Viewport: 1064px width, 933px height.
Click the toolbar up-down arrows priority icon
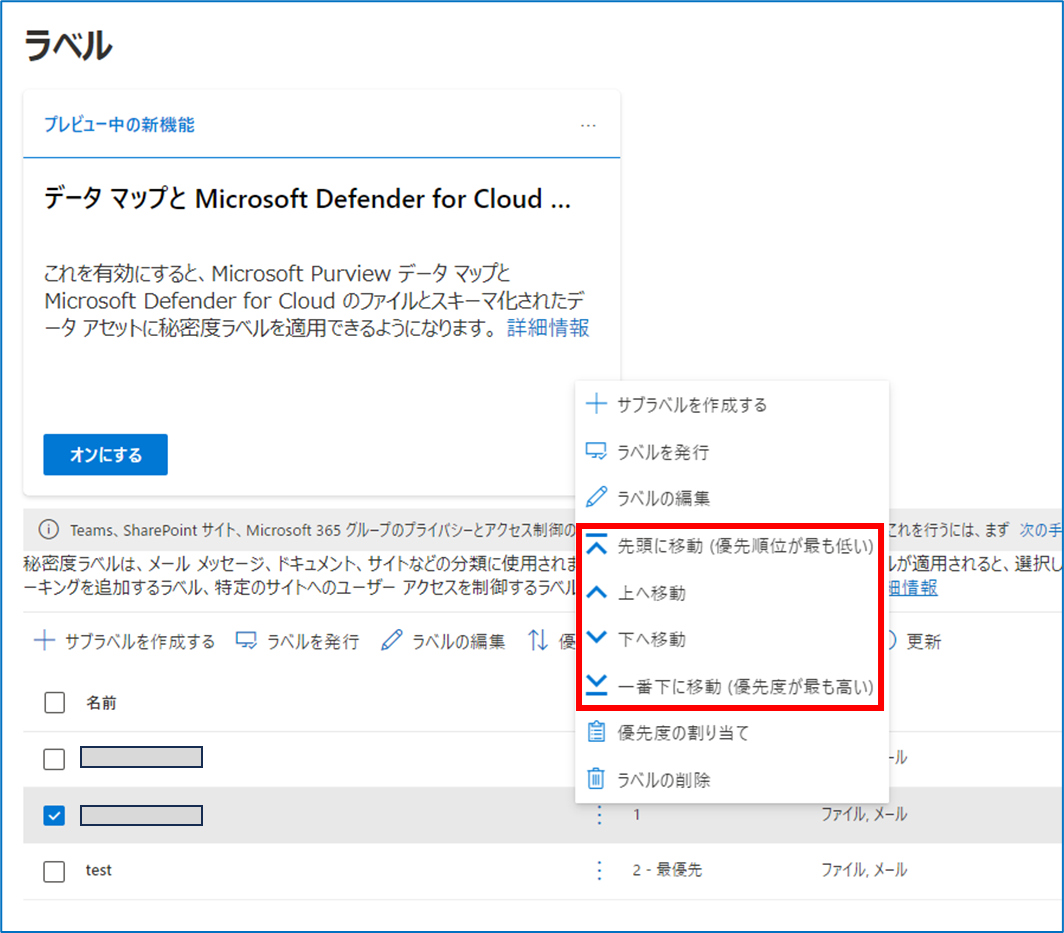tap(538, 640)
